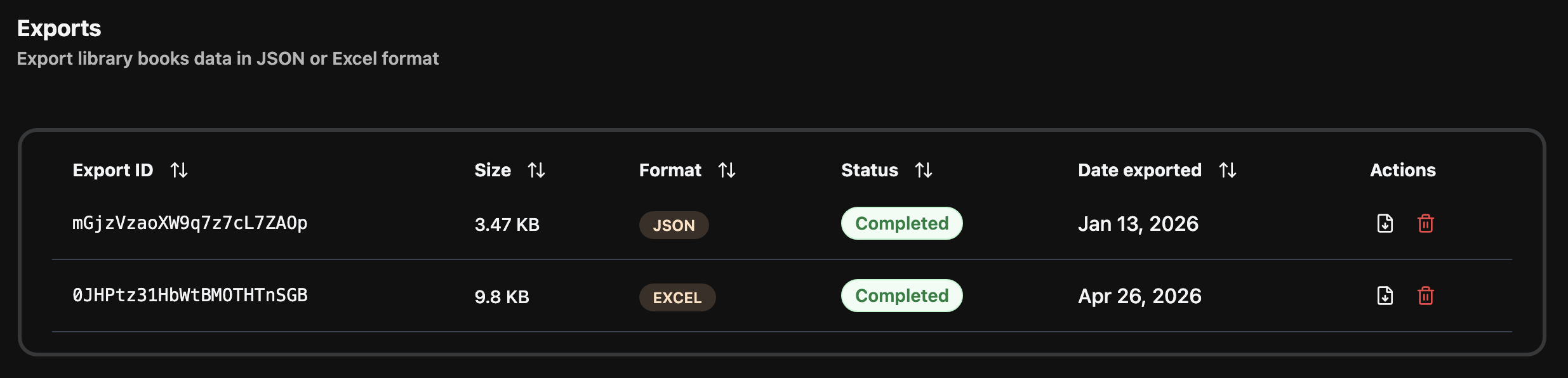The image size is (1568, 378).
Task: Click the Actions column header
Action: pyautogui.click(x=1402, y=169)
